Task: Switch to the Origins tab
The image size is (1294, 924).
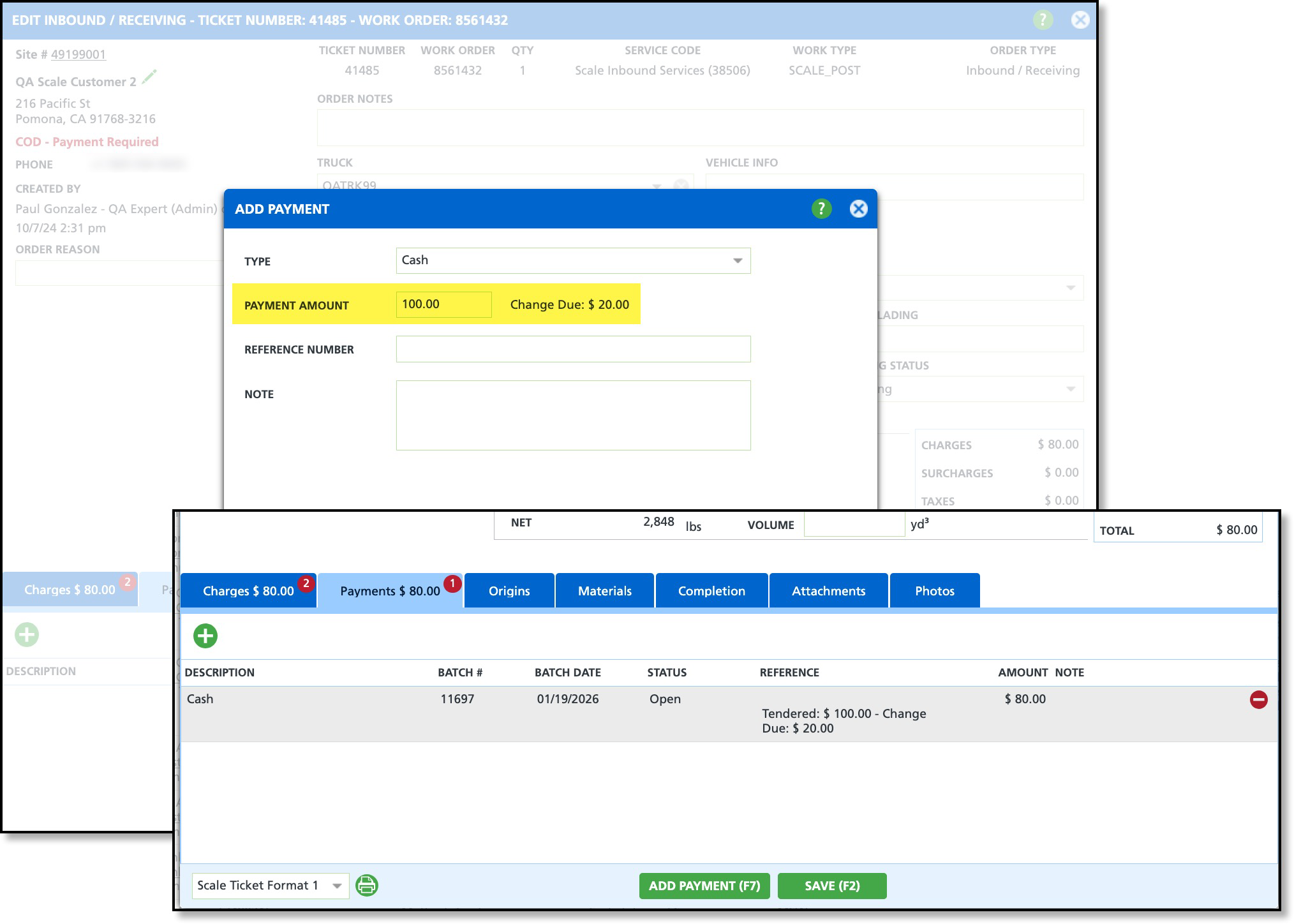Action: pyautogui.click(x=509, y=591)
